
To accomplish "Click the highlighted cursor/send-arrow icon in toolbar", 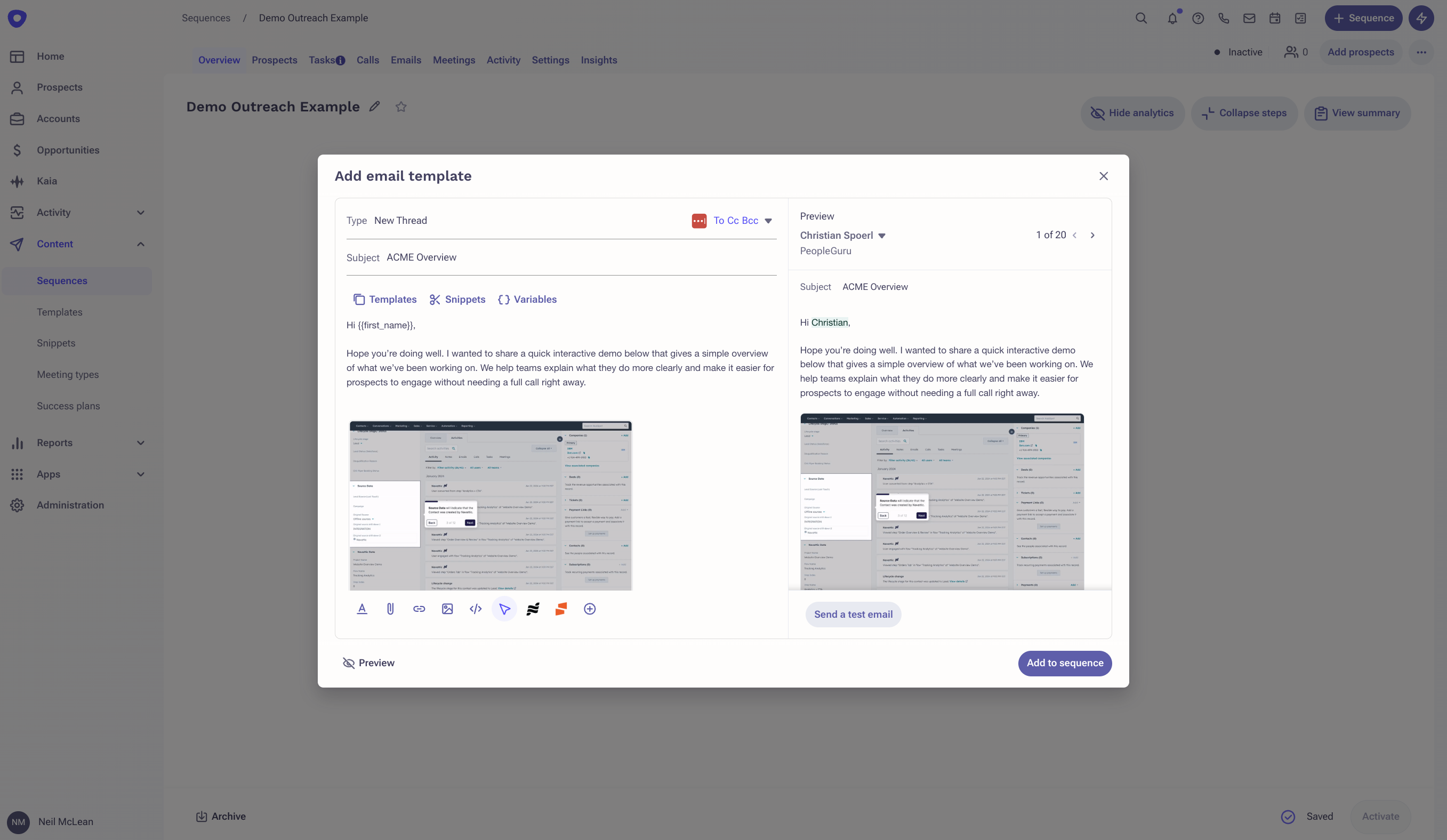I will [x=504, y=609].
